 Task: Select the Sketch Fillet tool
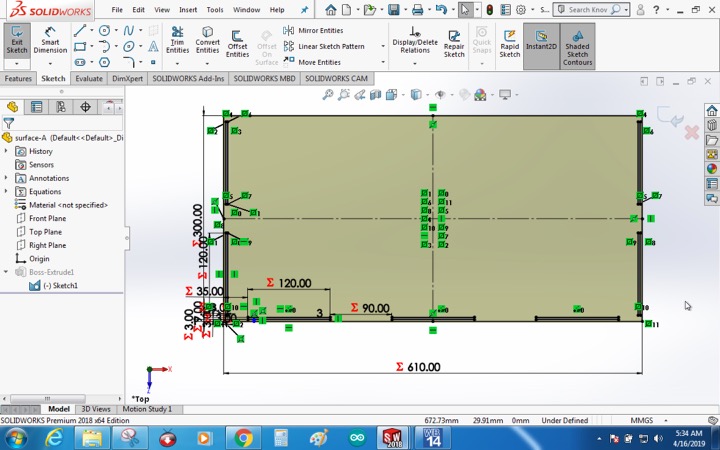[x=129, y=62]
